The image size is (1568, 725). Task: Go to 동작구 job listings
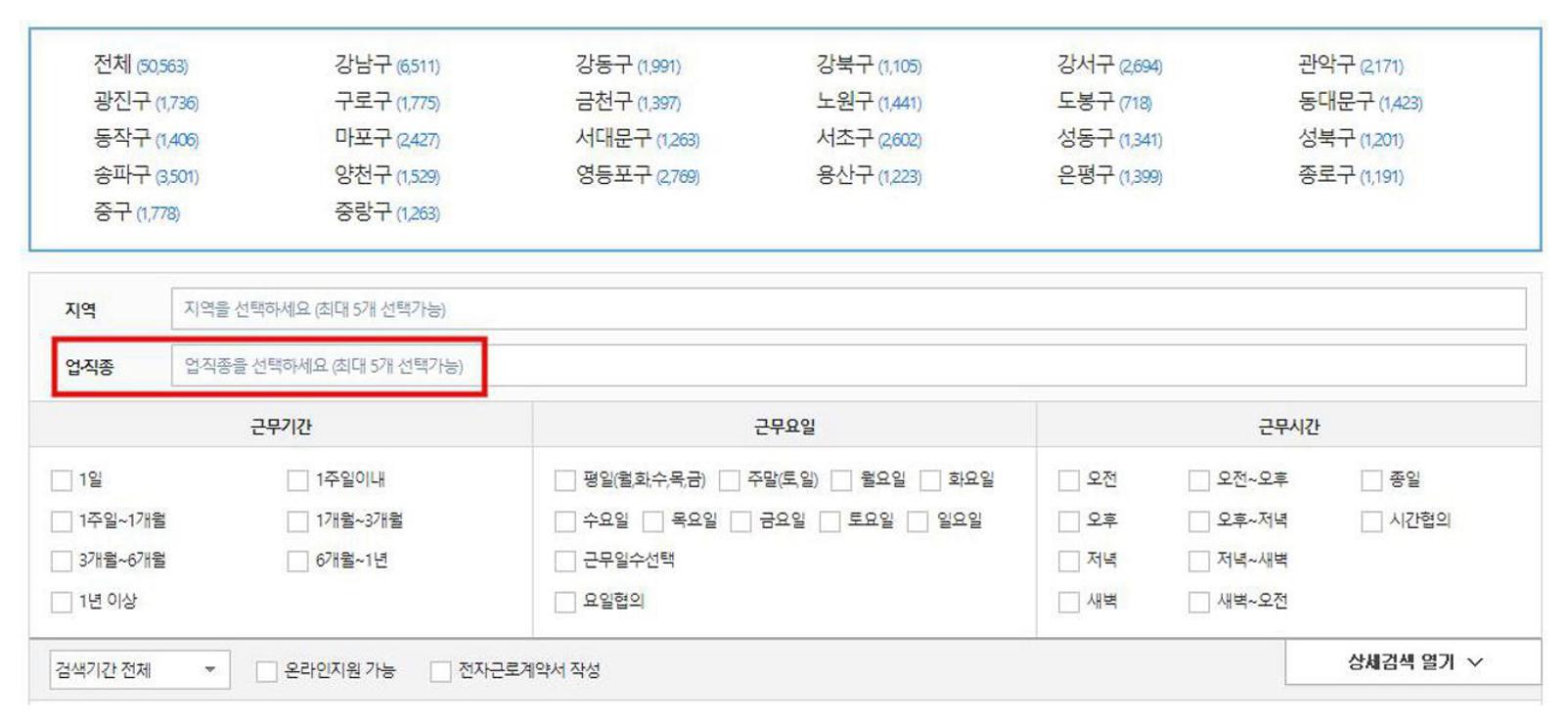(x=146, y=139)
